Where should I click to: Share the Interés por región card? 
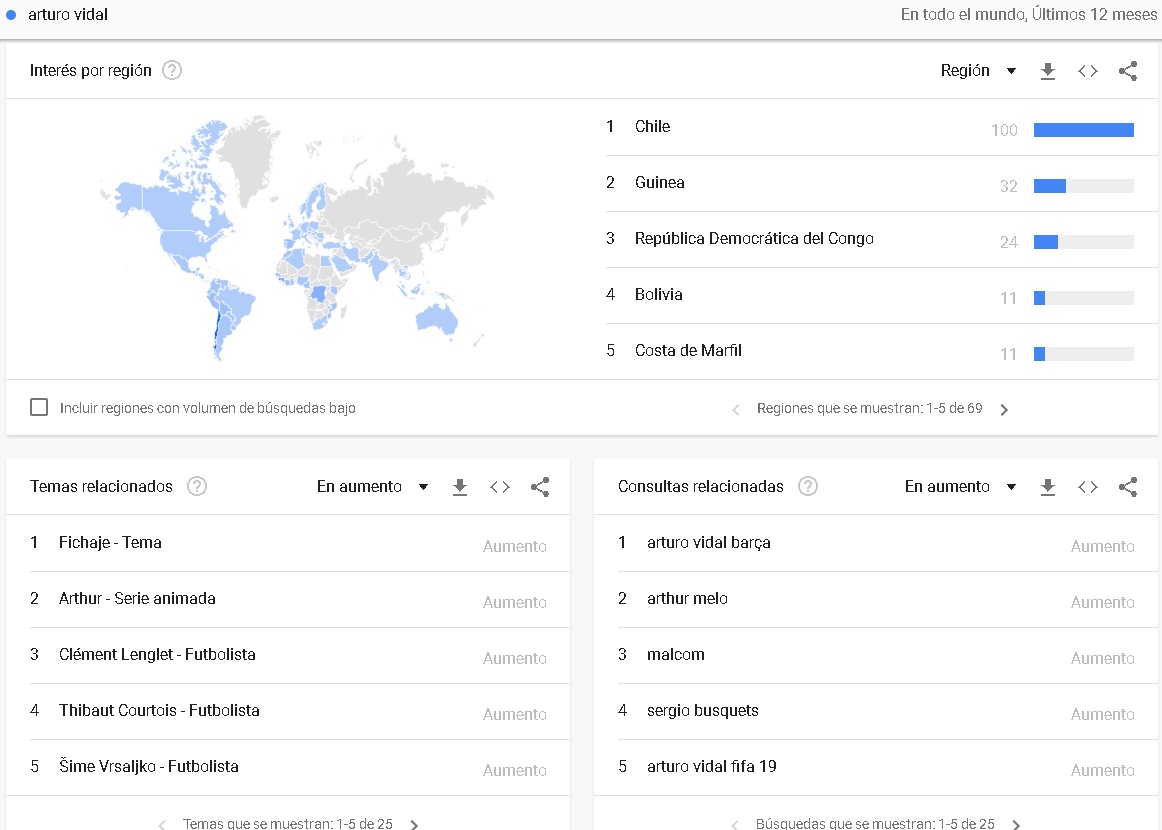pos(1128,71)
